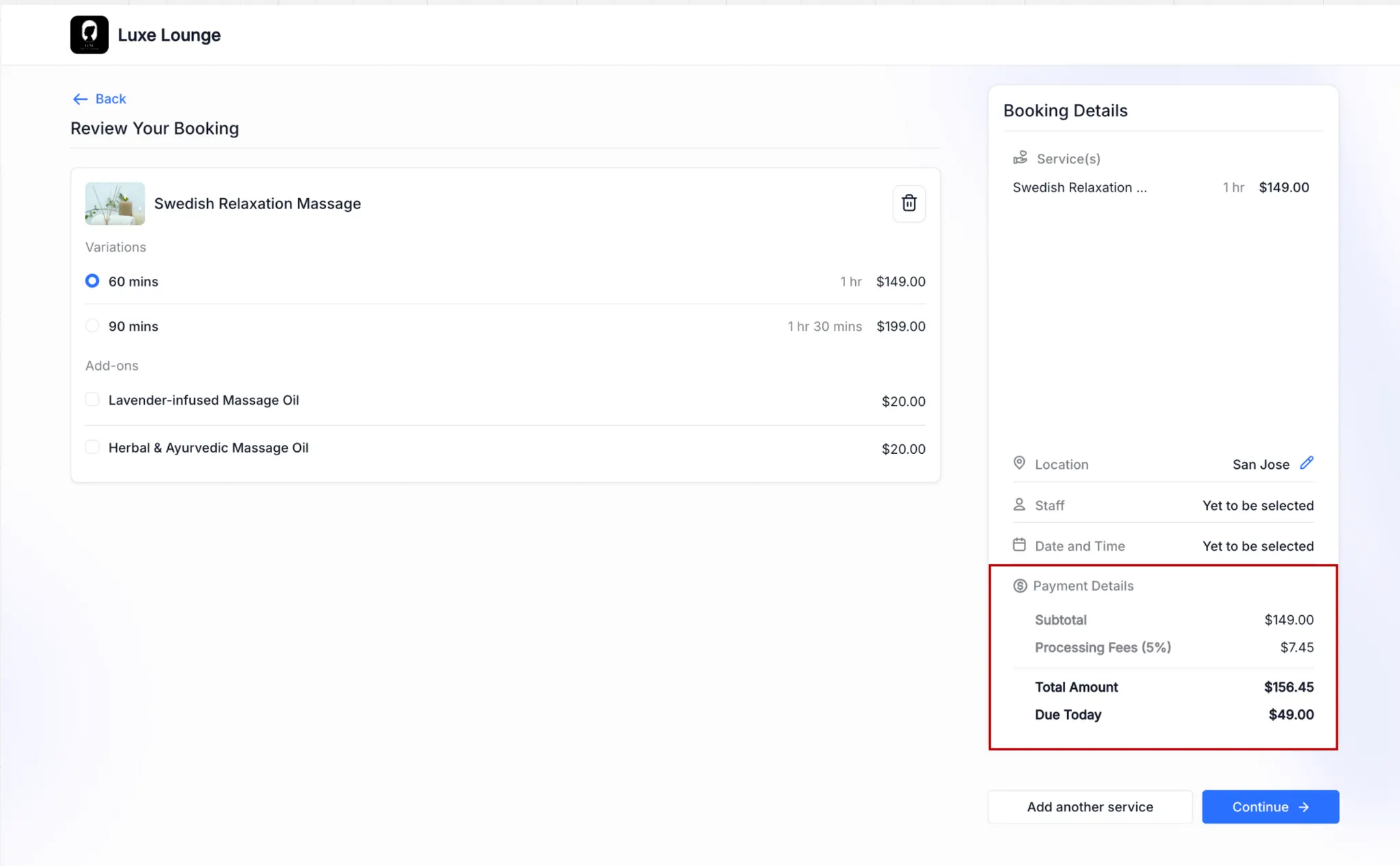This screenshot has width=1400, height=866.
Task: Open the Swedish Relaxation Massage thumbnail image
Action: coord(115,203)
